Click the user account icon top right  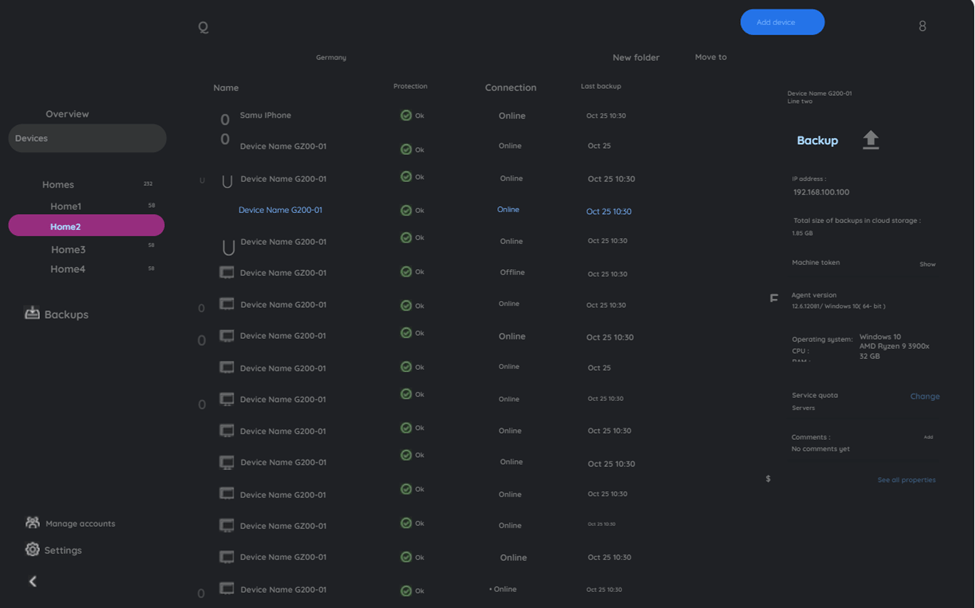(922, 26)
